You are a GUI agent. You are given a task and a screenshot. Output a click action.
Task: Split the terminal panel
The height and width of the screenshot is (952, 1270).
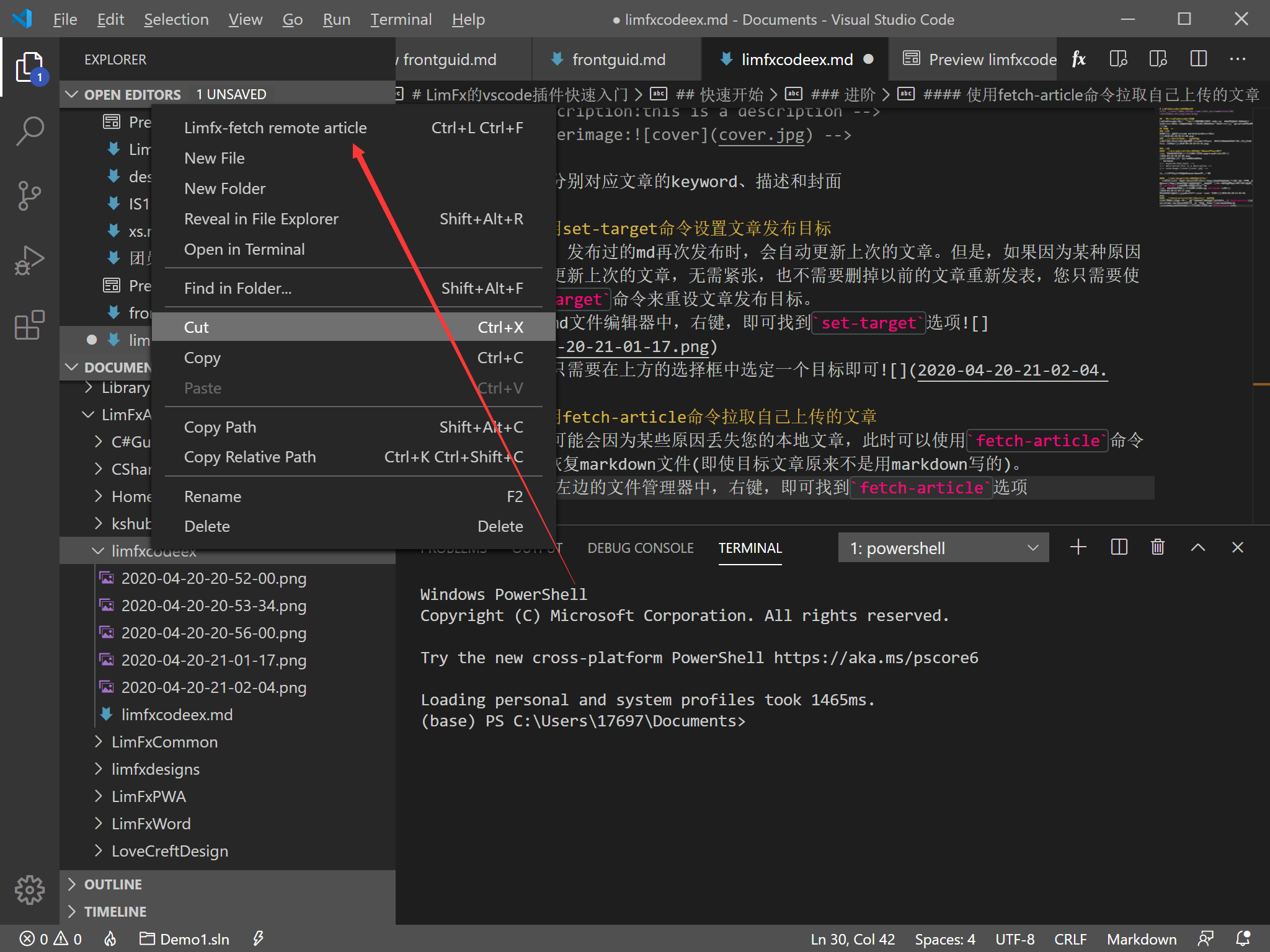click(x=1119, y=547)
